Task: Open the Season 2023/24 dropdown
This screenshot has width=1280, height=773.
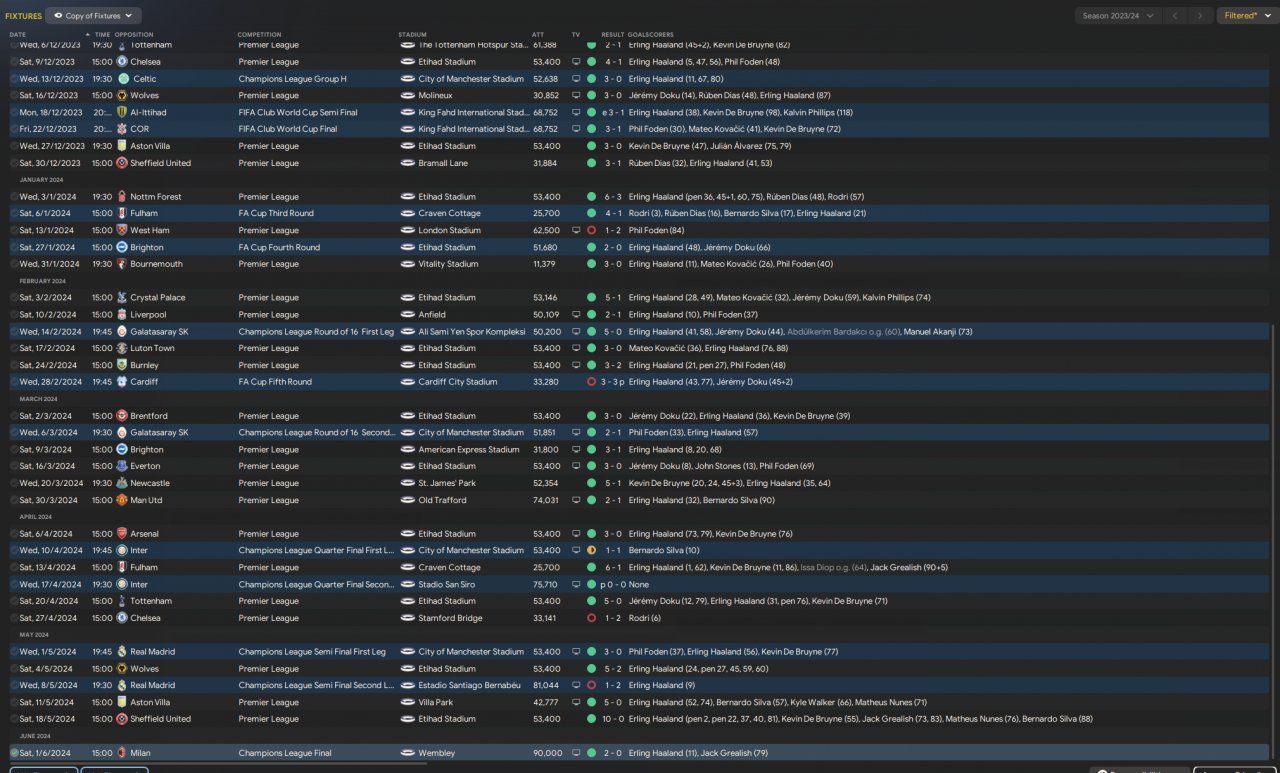Action: (1118, 16)
